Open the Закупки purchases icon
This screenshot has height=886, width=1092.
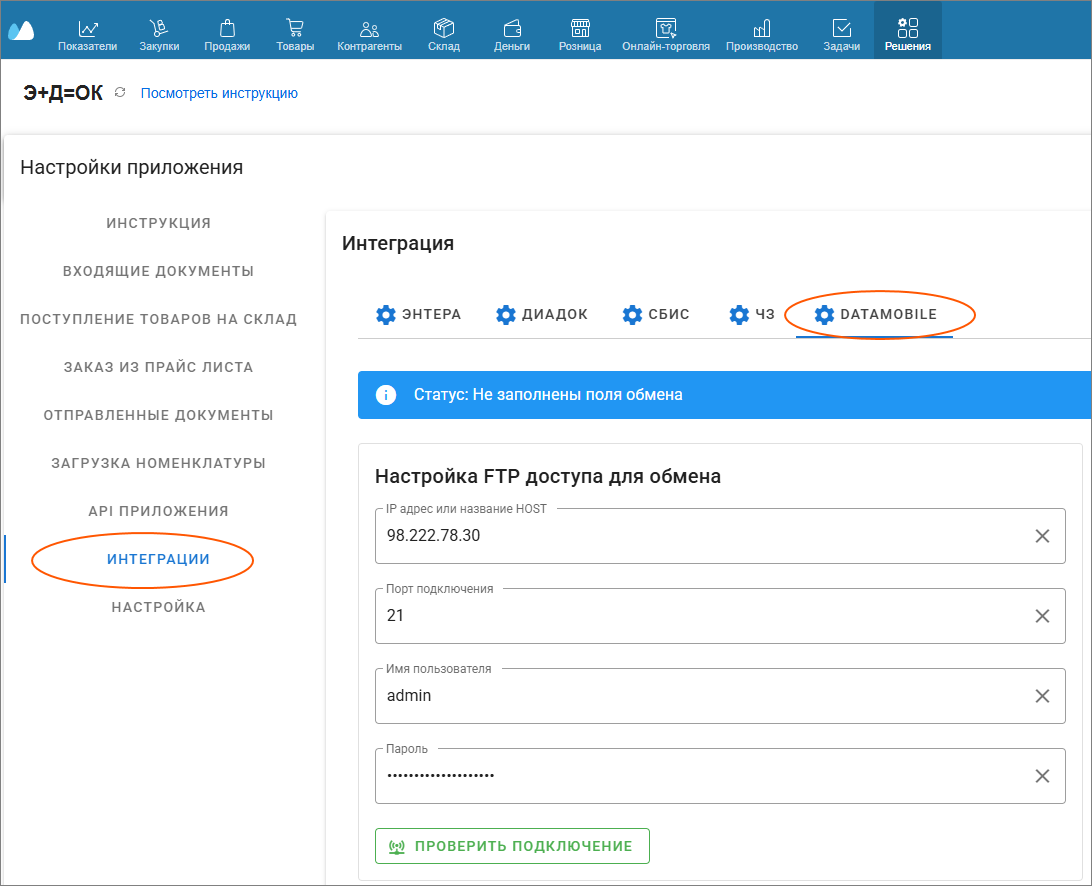[159, 30]
